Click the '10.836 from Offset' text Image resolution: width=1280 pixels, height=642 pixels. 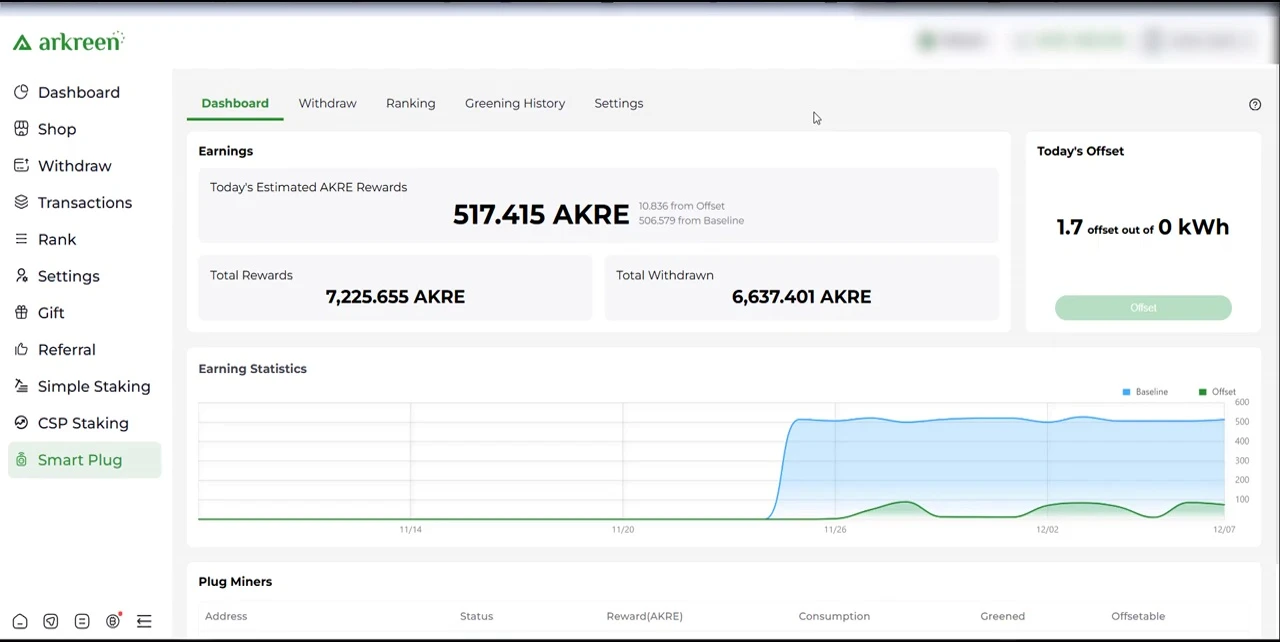click(x=682, y=206)
